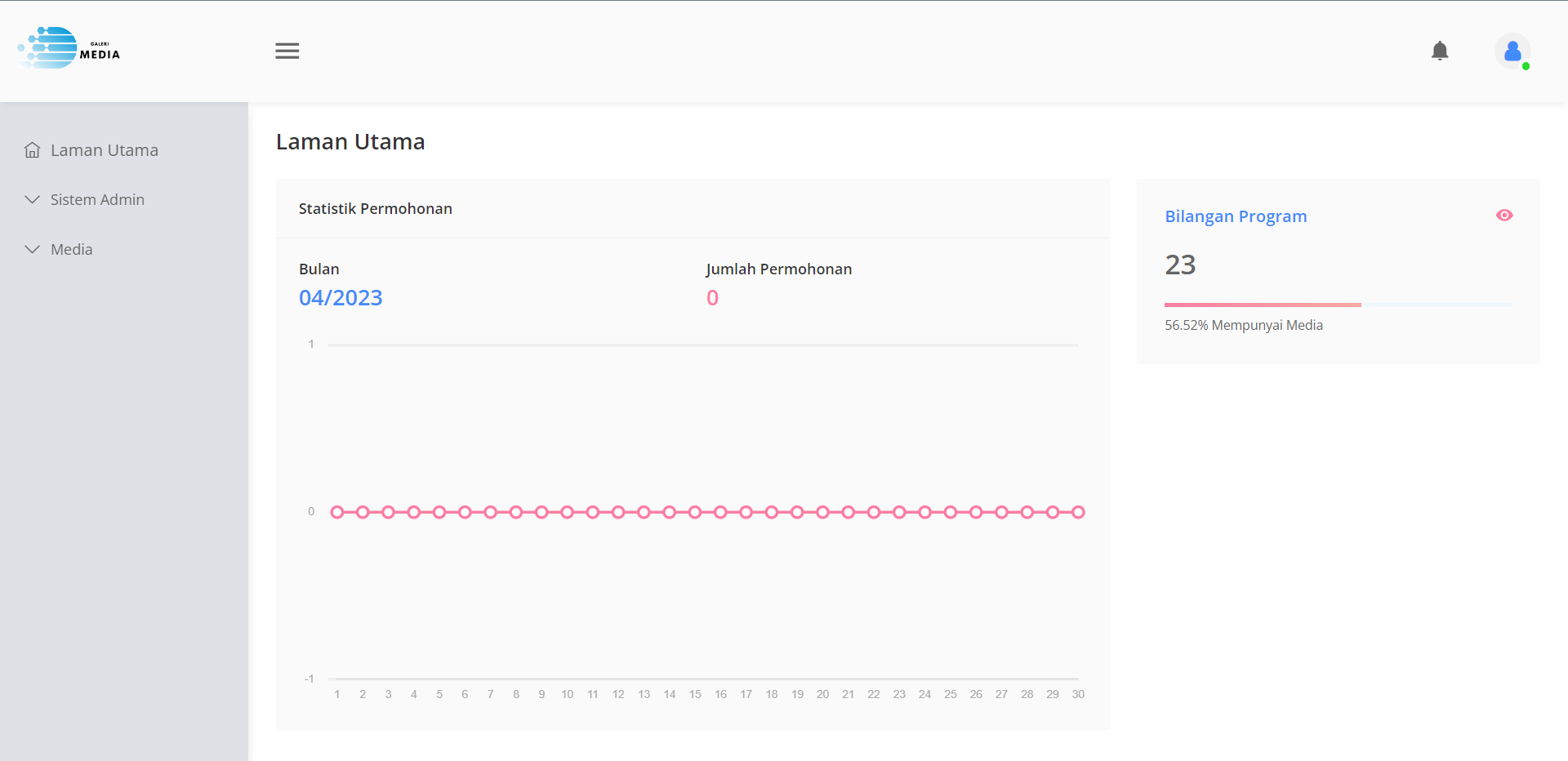Screen dimensions: 1568x761
Task: Open the user profile avatar
Action: [x=1512, y=51]
